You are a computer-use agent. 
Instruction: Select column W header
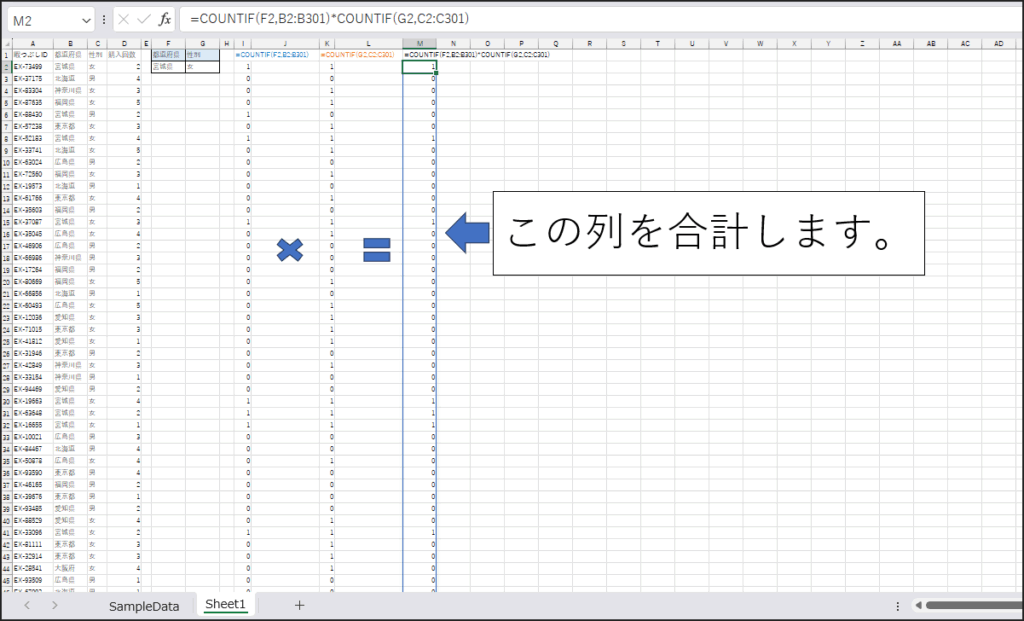pyautogui.click(x=760, y=44)
